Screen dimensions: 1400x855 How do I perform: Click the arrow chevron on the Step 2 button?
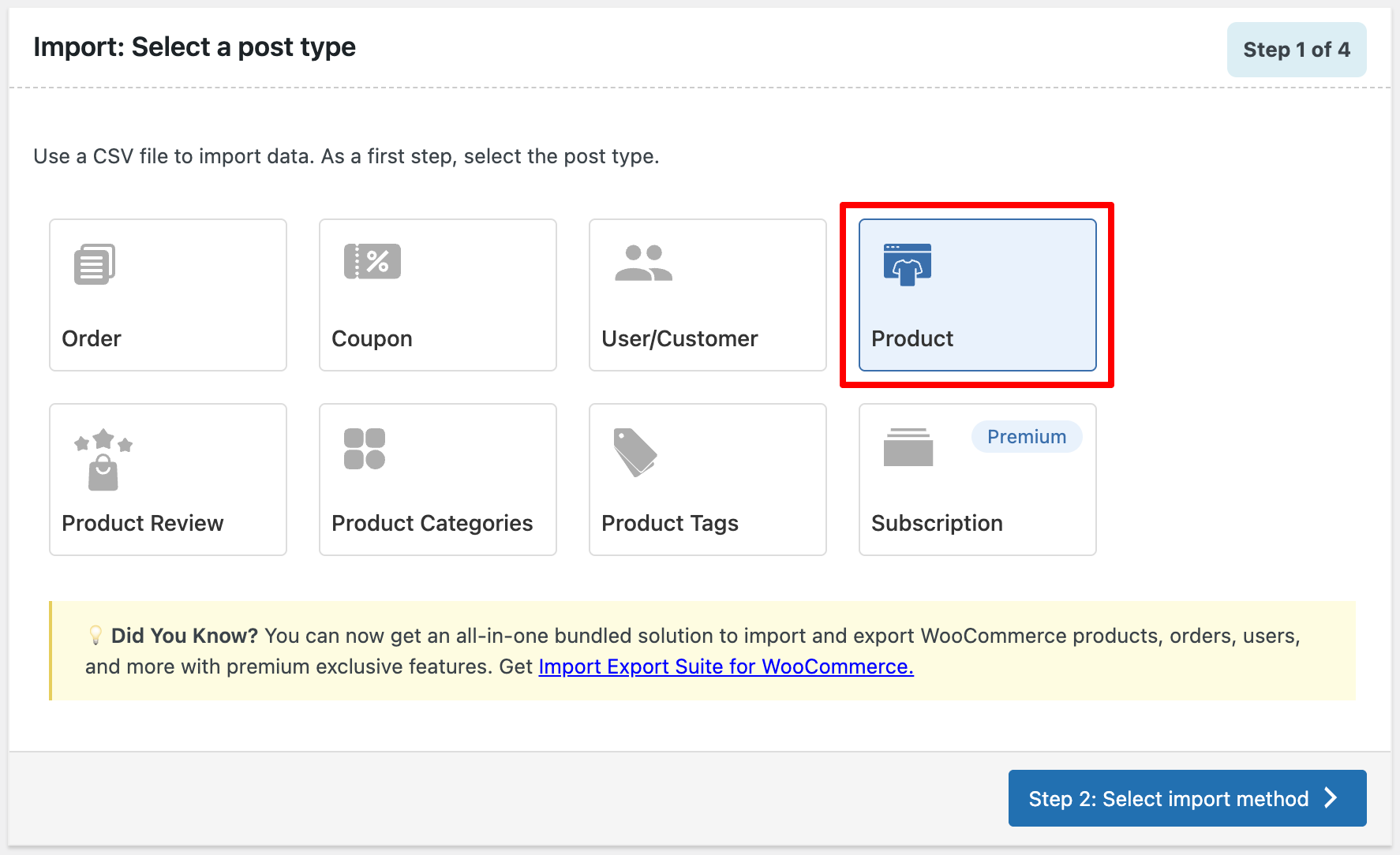tap(1329, 798)
